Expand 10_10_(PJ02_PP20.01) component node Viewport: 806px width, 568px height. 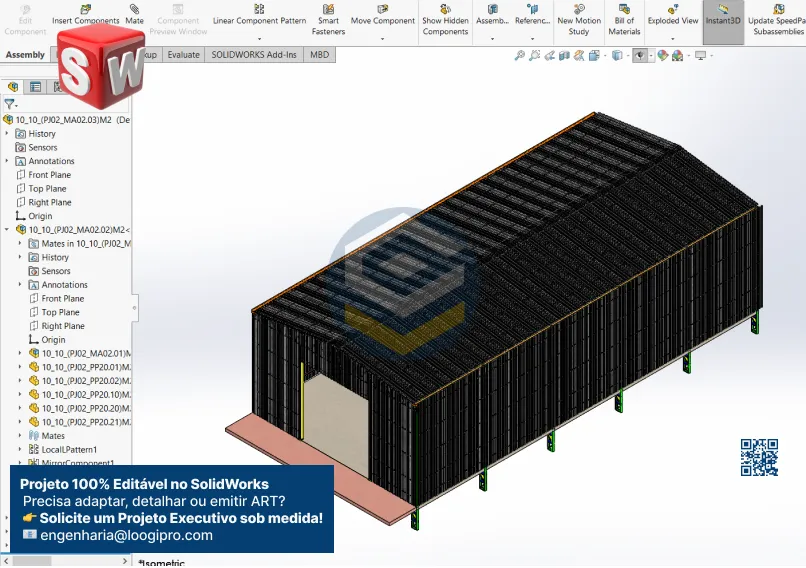click(x=21, y=367)
